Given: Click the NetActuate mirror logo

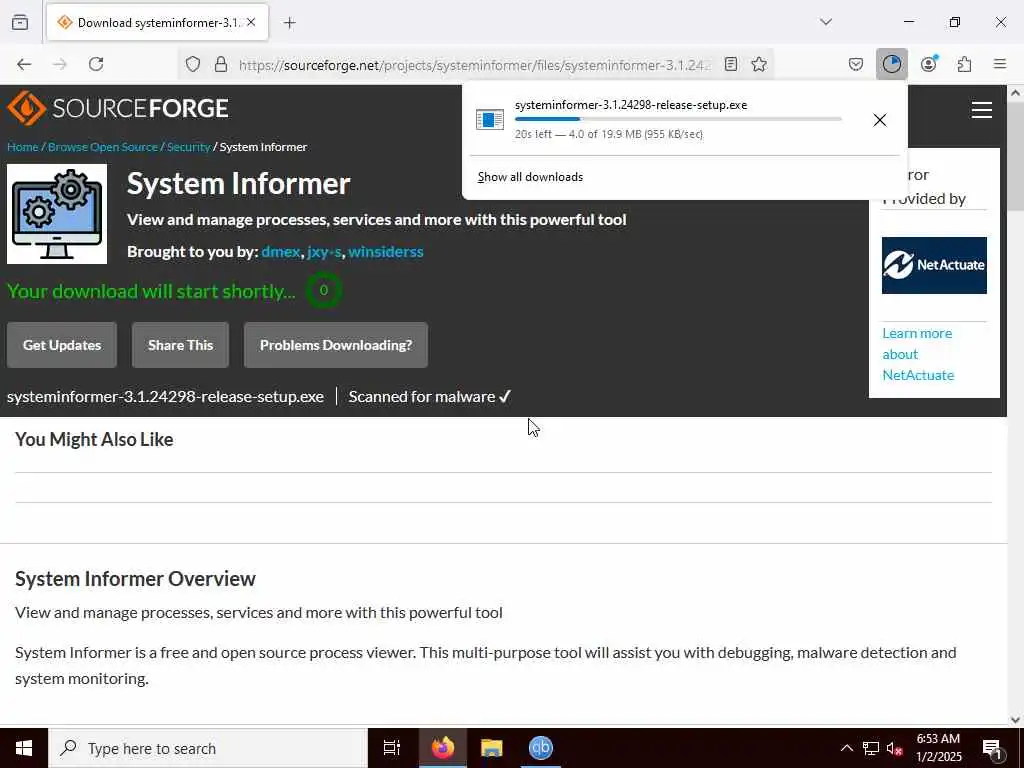Looking at the screenshot, I should coord(934,265).
